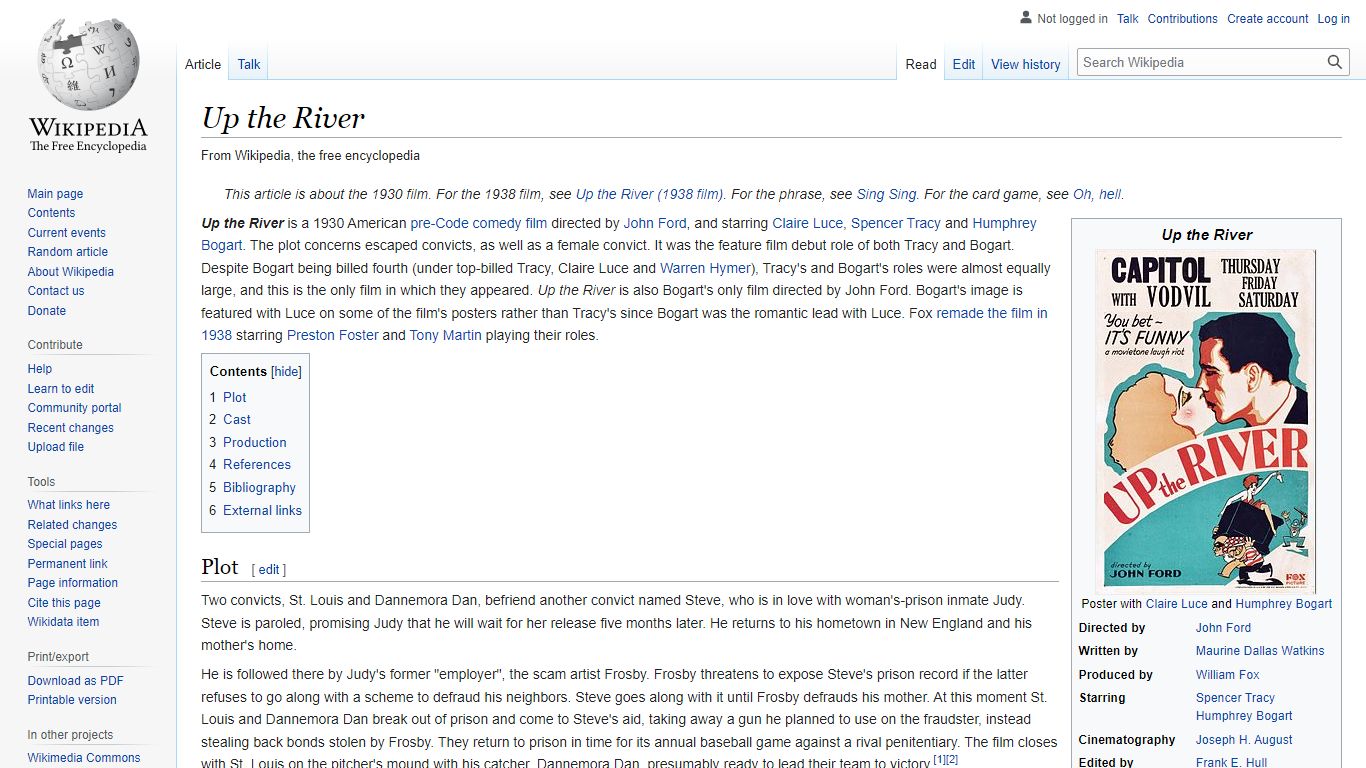The height and width of the screenshot is (768, 1366).
Task: Select the Article tab
Action: tap(203, 64)
